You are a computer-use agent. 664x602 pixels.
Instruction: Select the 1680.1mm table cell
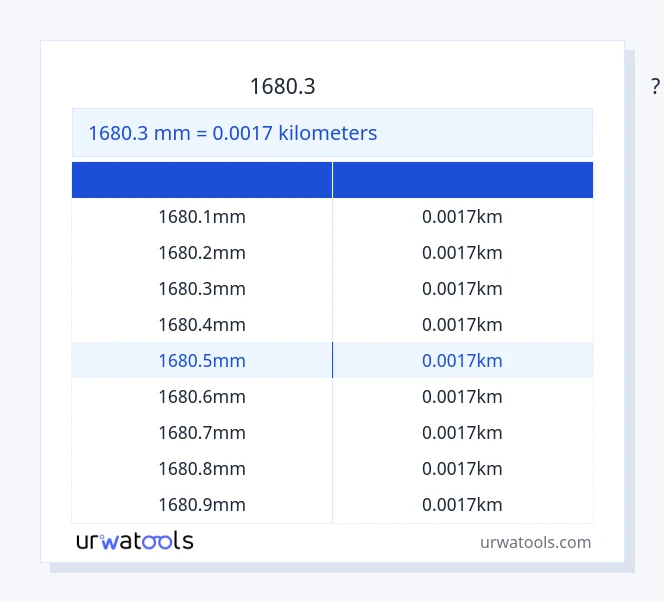(202, 217)
